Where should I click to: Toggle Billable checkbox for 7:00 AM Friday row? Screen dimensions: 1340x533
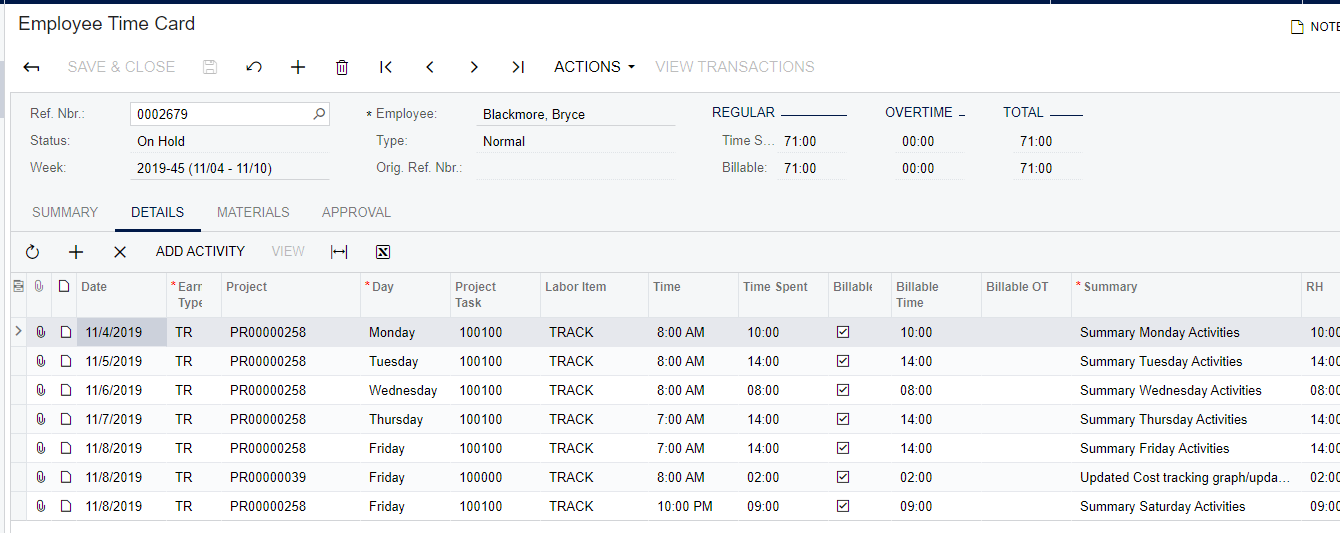click(843, 448)
